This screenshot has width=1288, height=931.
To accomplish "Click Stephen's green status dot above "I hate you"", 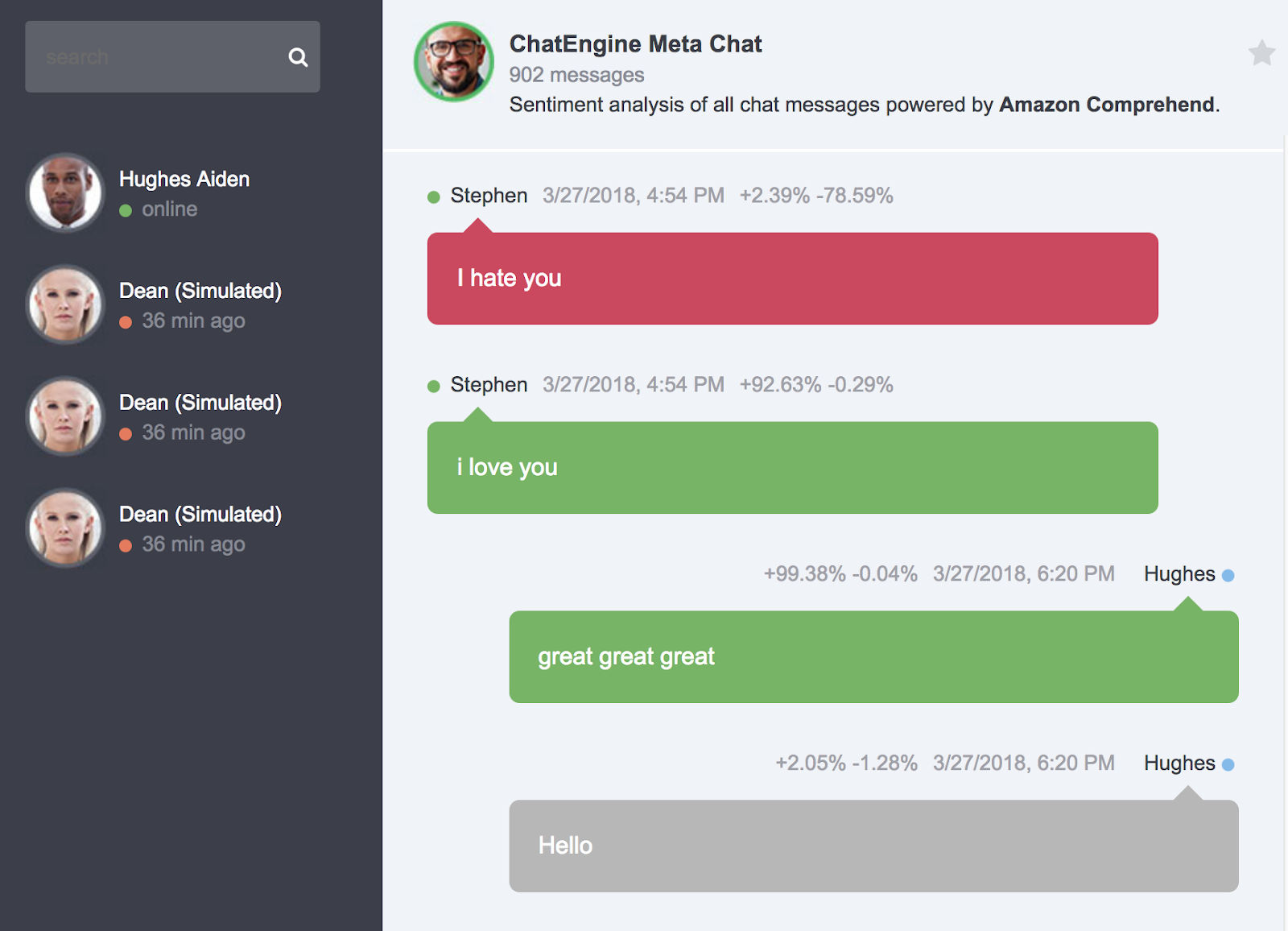I will [434, 197].
